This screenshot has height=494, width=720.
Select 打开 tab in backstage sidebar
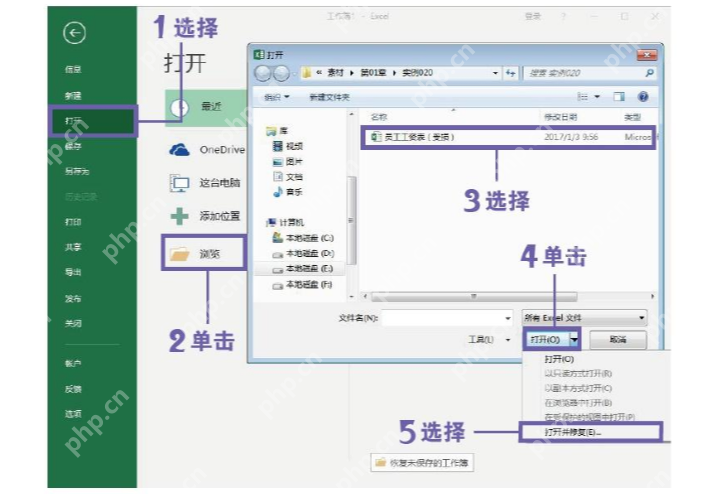tap(92, 121)
